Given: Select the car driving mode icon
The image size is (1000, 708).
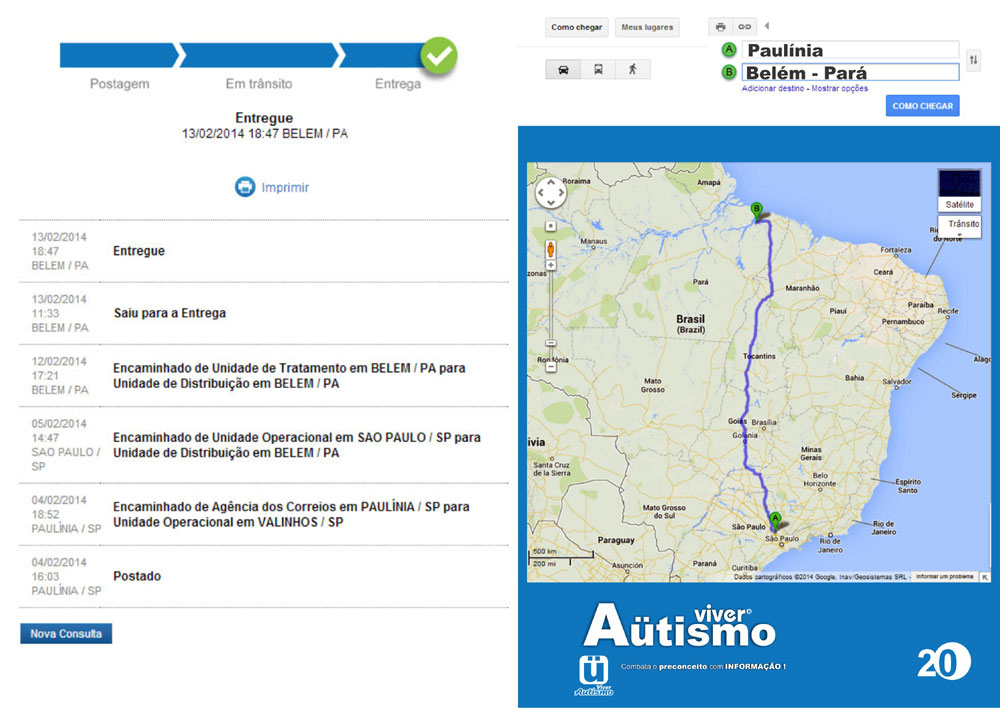Looking at the screenshot, I should coord(563,70).
